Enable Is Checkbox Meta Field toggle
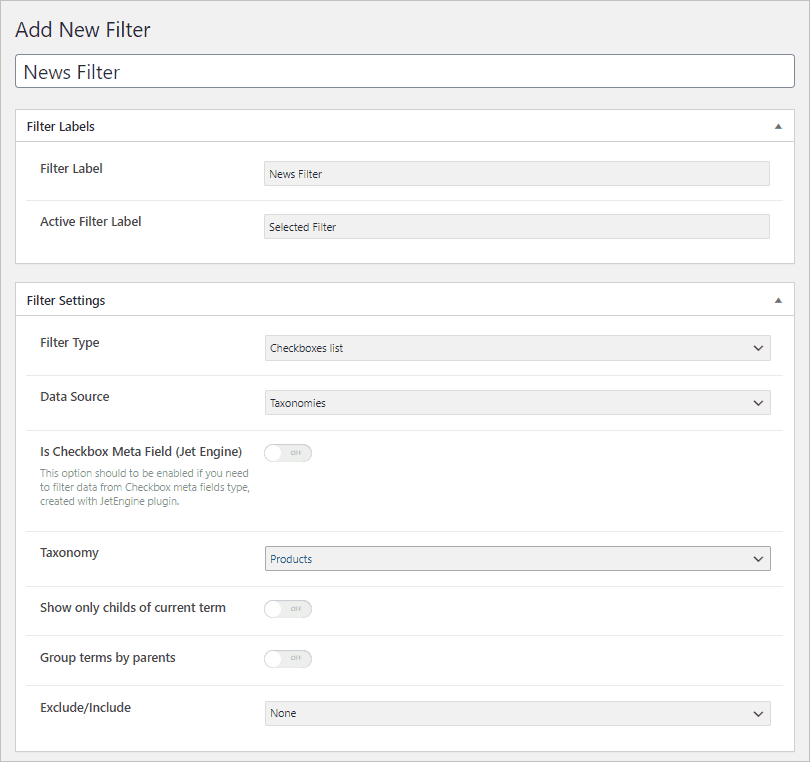The height and width of the screenshot is (762, 810). point(287,452)
